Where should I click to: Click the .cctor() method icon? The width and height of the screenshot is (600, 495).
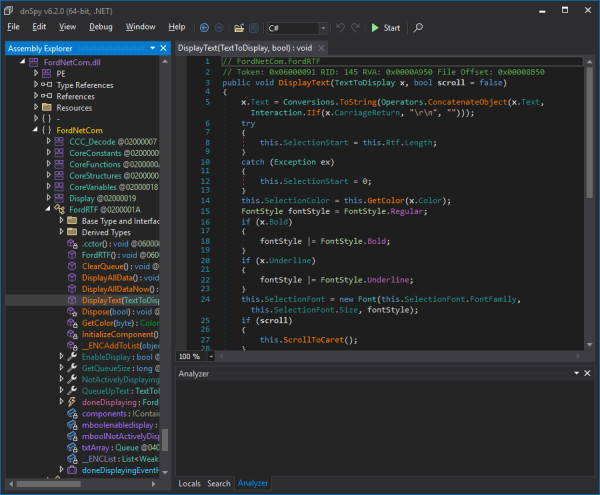click(x=72, y=243)
